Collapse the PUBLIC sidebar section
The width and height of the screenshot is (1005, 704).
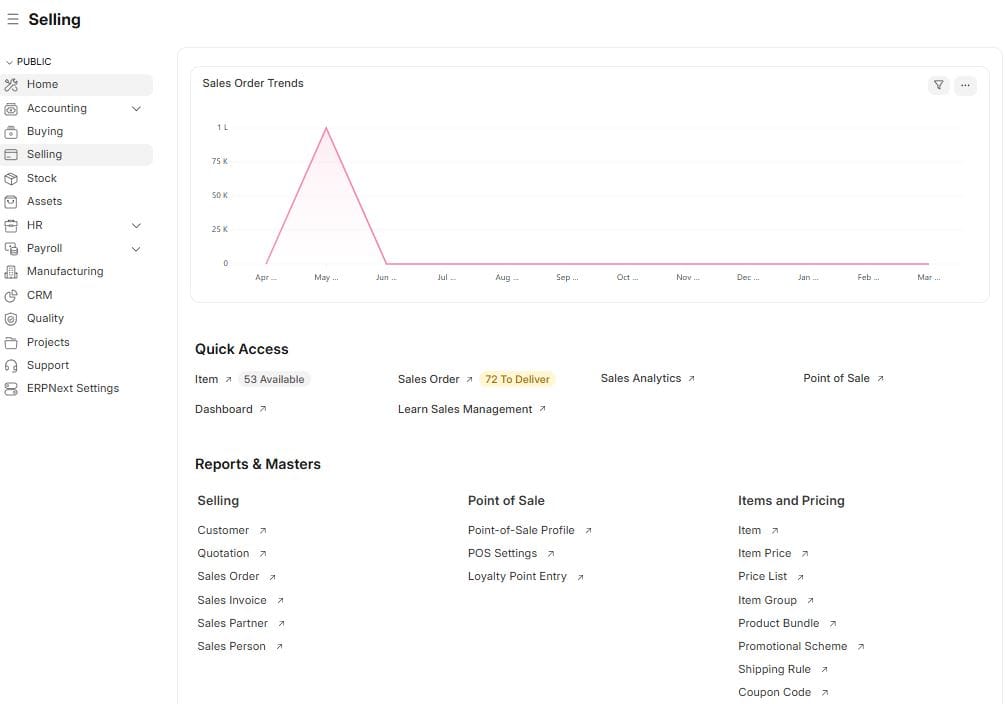pos(10,60)
